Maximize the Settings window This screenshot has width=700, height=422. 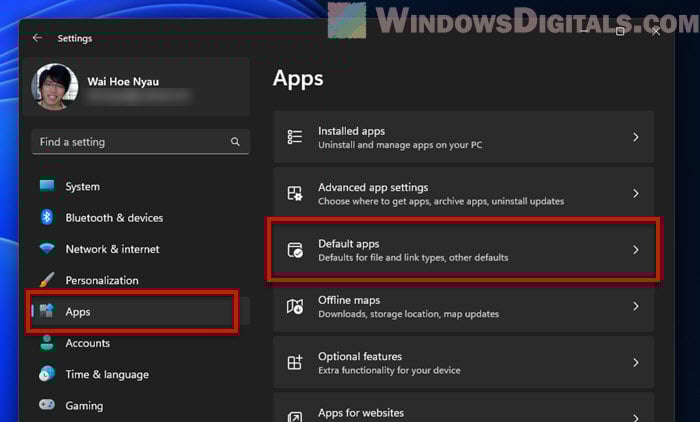click(x=620, y=31)
